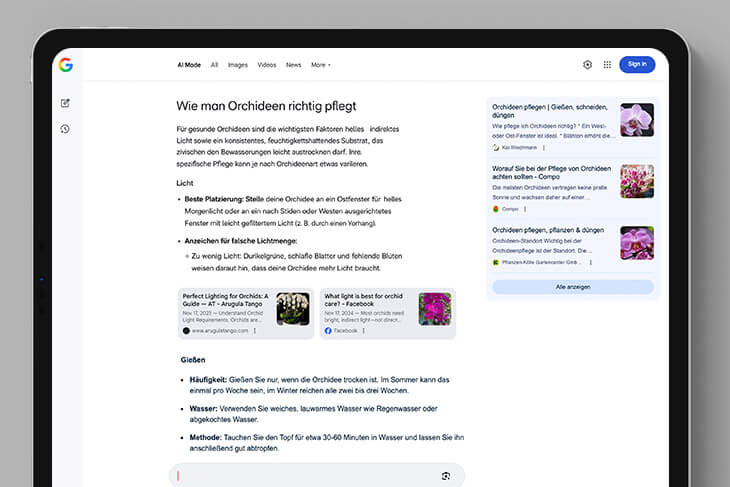730x487 pixels.
Task: Switch to the All tab
Action: tap(214, 65)
